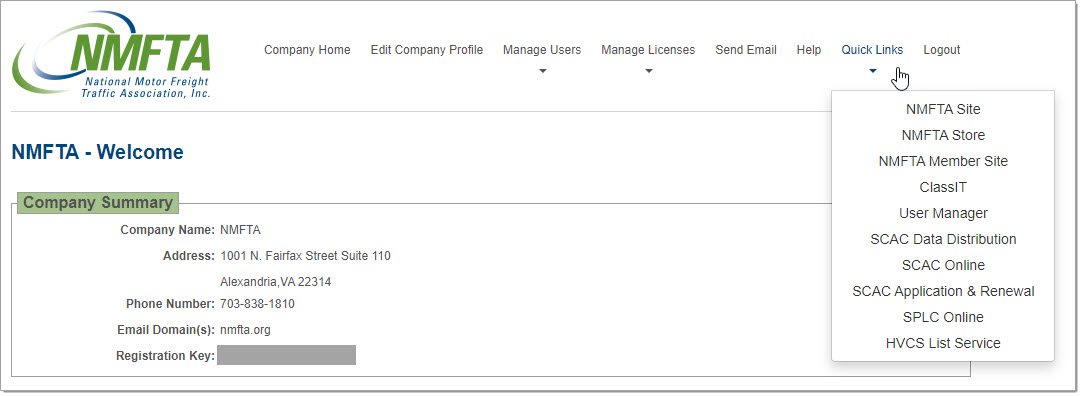Click the Email Domain(s) label
Image resolution: width=1081 pixels, height=396 pixels.
tap(166, 330)
